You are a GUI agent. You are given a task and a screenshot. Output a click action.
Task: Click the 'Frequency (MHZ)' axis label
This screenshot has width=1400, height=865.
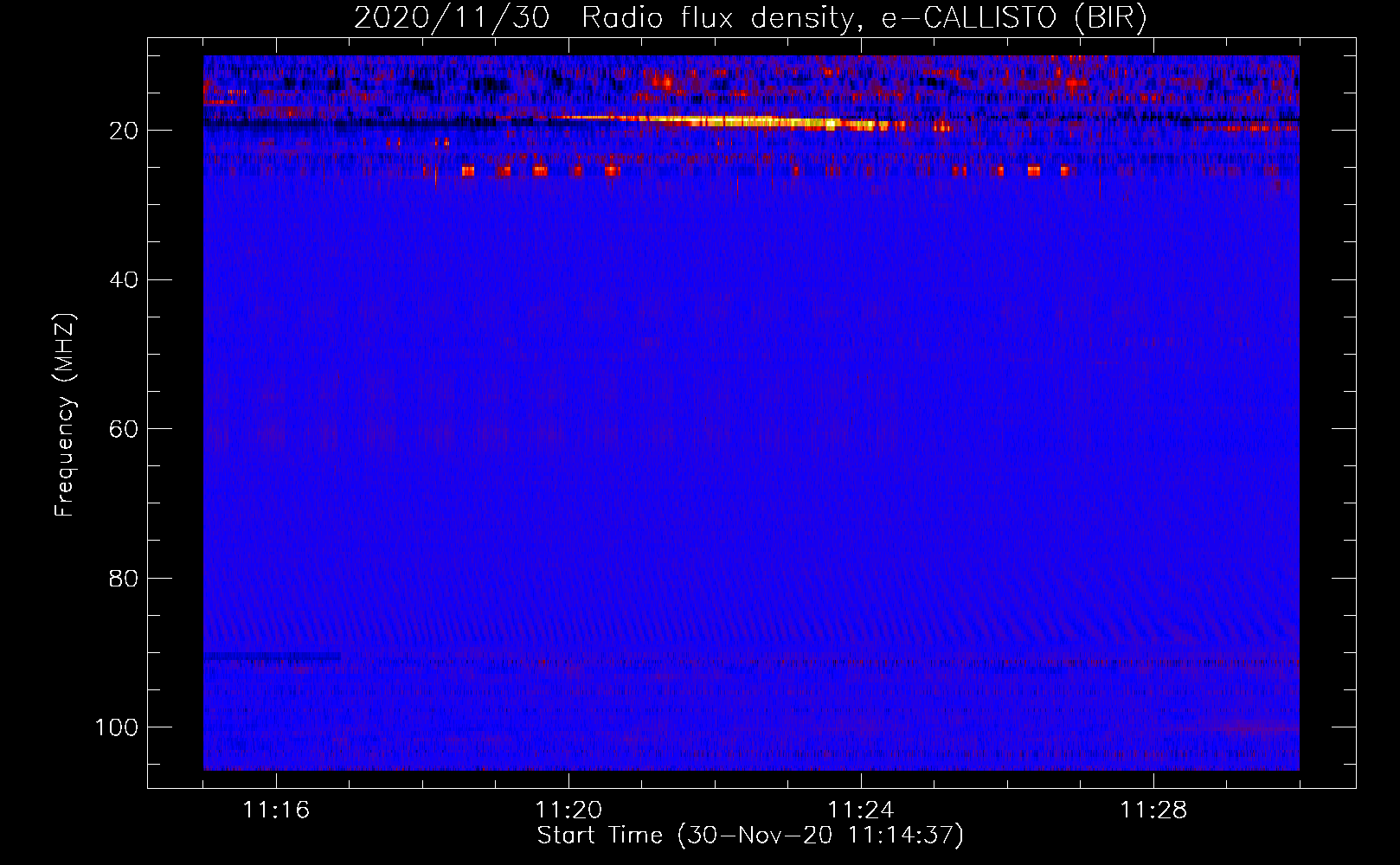tap(64, 415)
